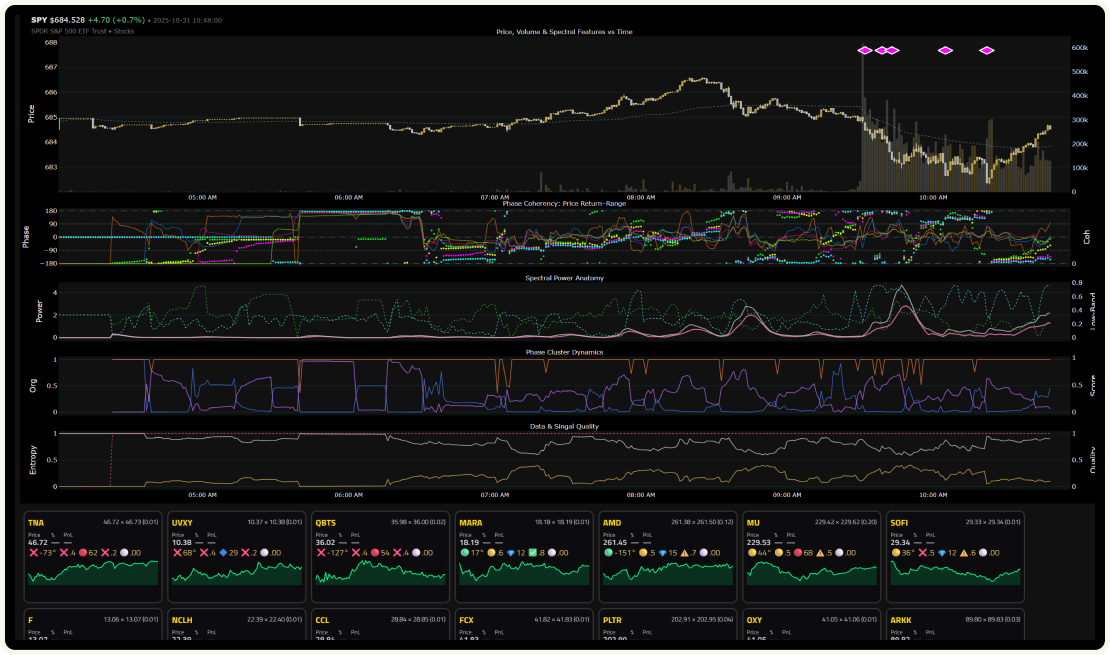Open the TNA ticker card title
1110x655 pixels.
tap(36, 522)
